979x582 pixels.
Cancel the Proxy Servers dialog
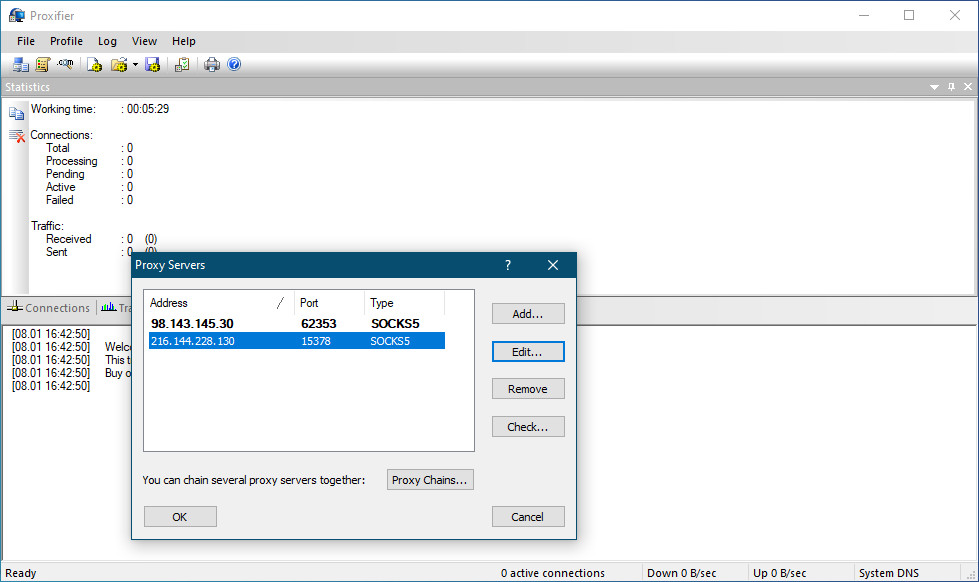[x=528, y=516]
